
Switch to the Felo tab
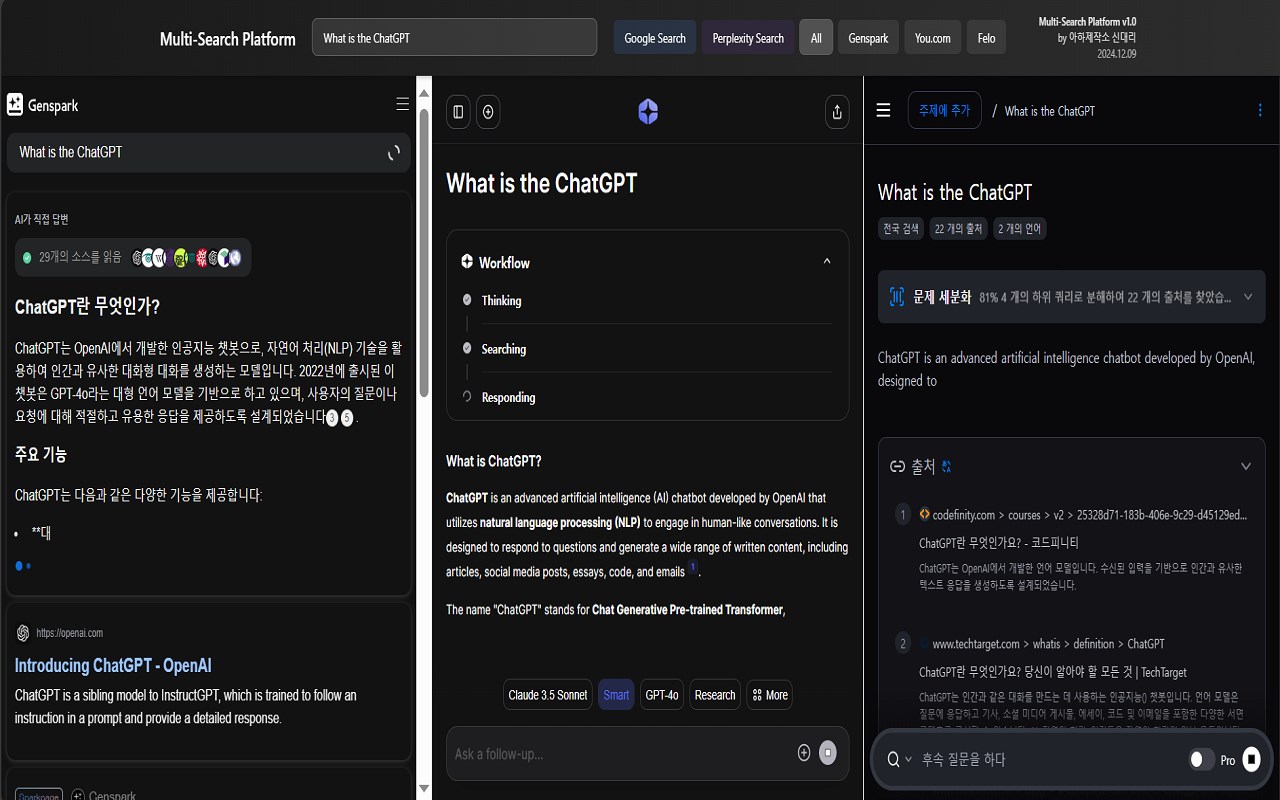[x=987, y=38]
